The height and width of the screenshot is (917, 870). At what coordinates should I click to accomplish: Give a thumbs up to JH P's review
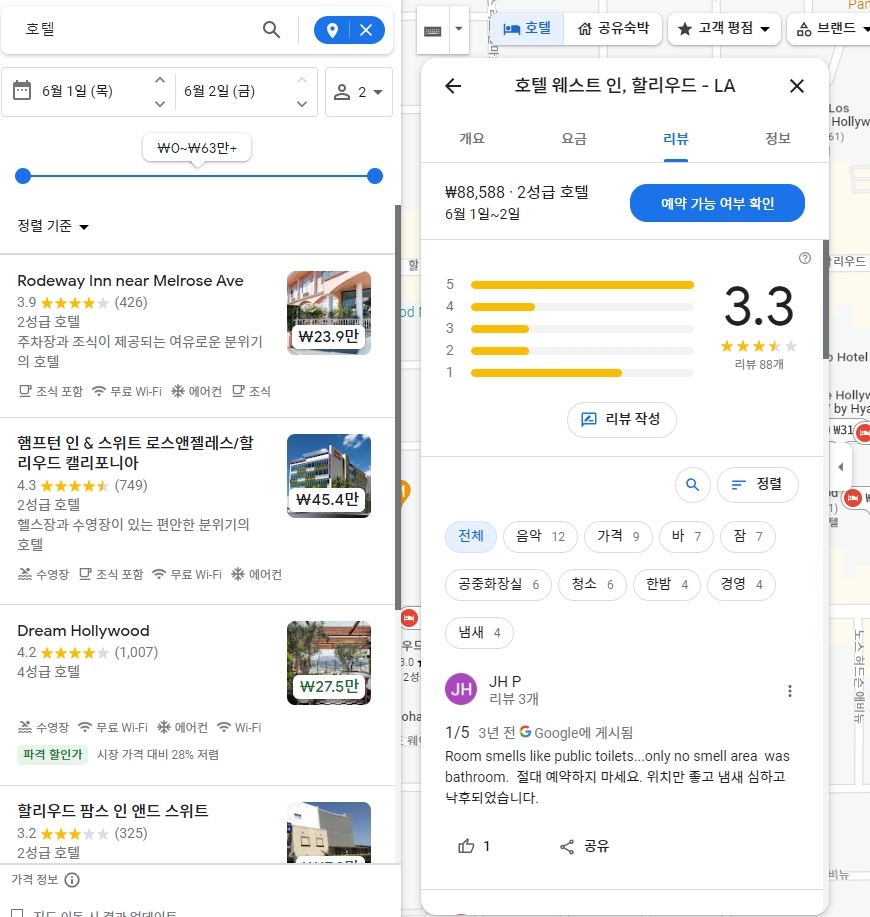[468, 845]
